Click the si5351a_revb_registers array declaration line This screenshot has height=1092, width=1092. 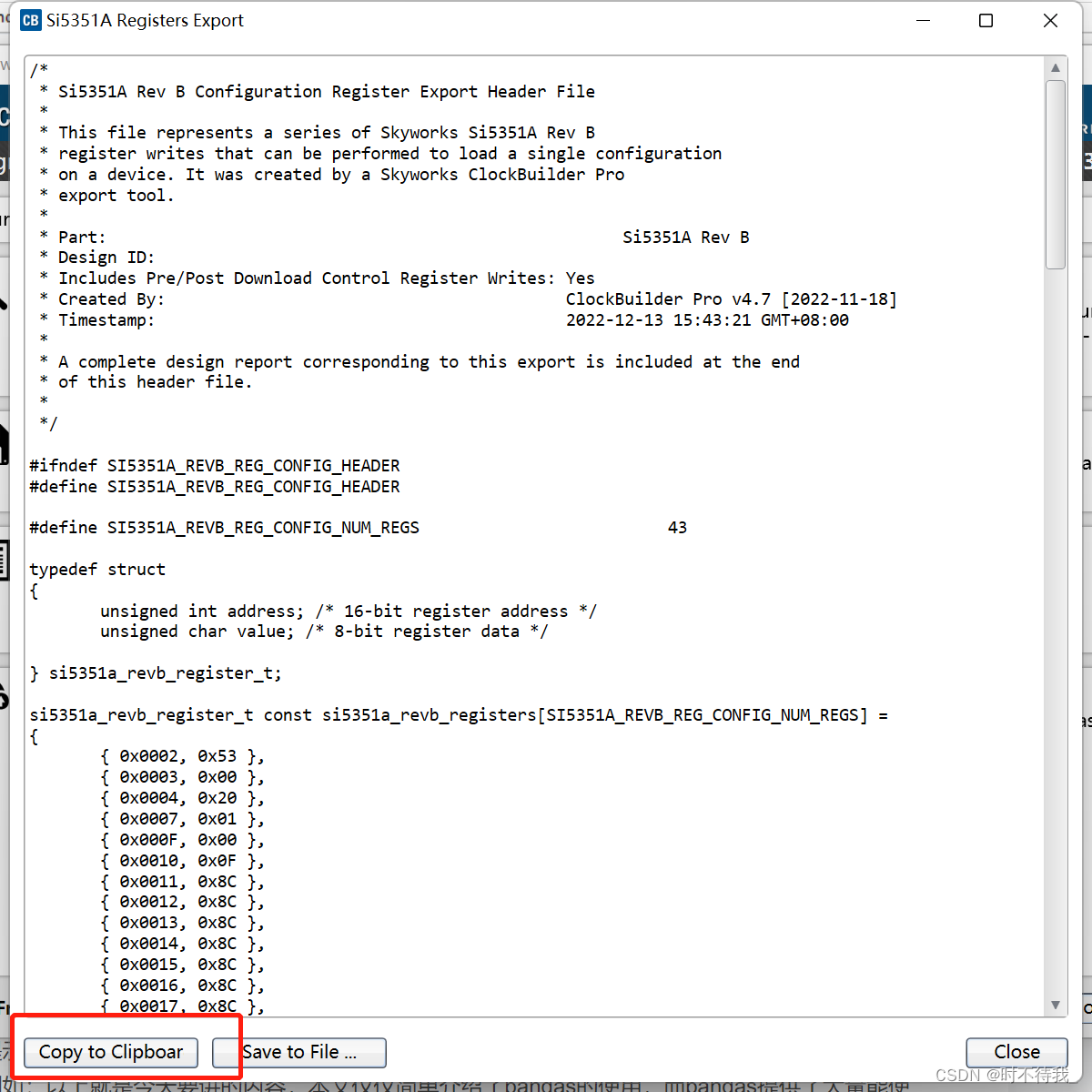coord(459,715)
